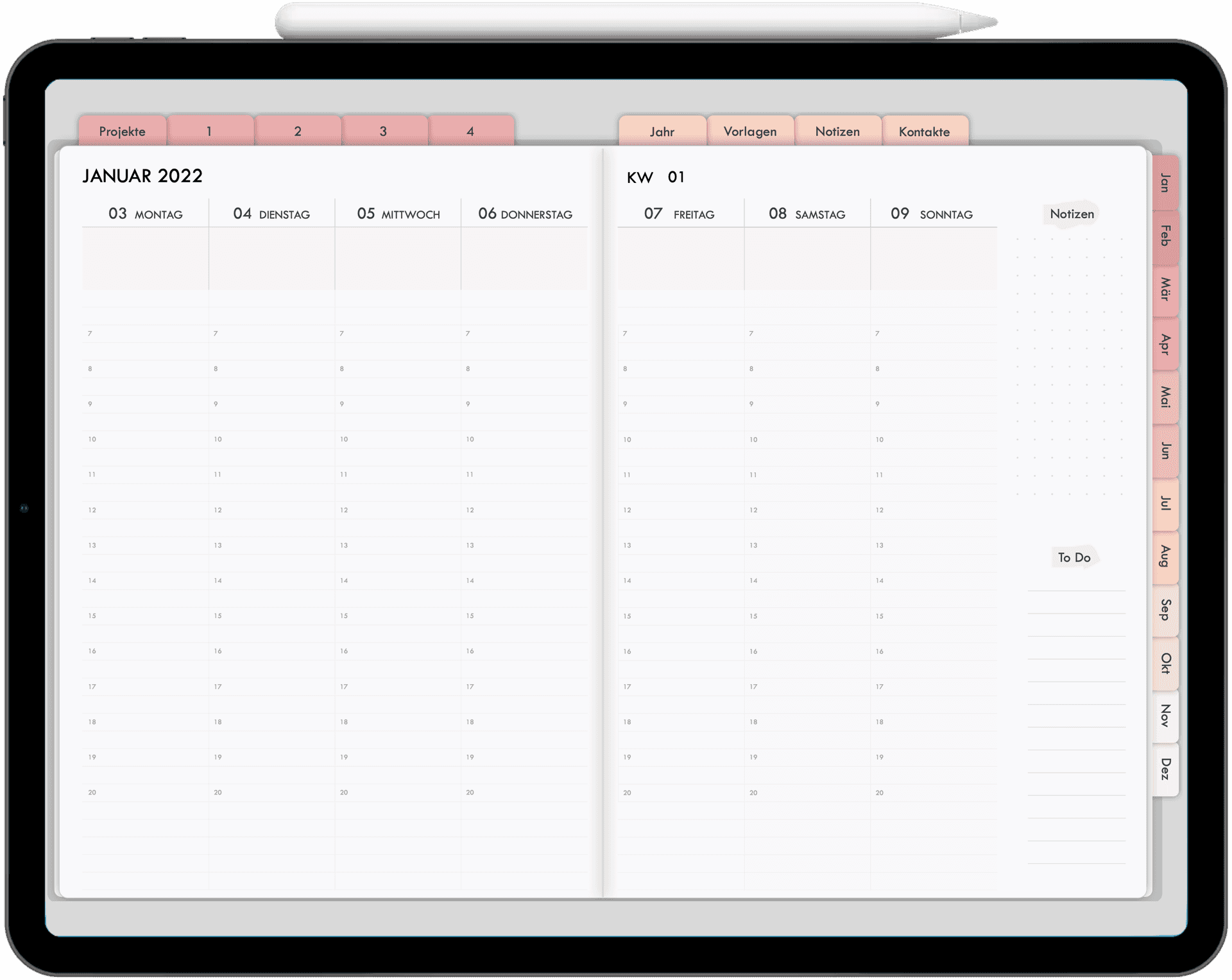Screen dimensions: 1232x980
Task: Click the Notizen label on right page
Action: point(1072,214)
